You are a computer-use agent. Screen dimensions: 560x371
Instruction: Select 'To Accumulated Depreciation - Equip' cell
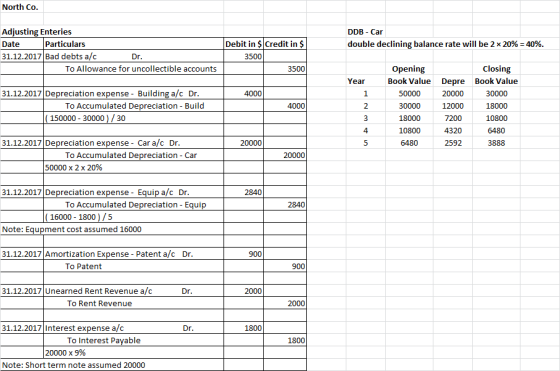click(134, 205)
